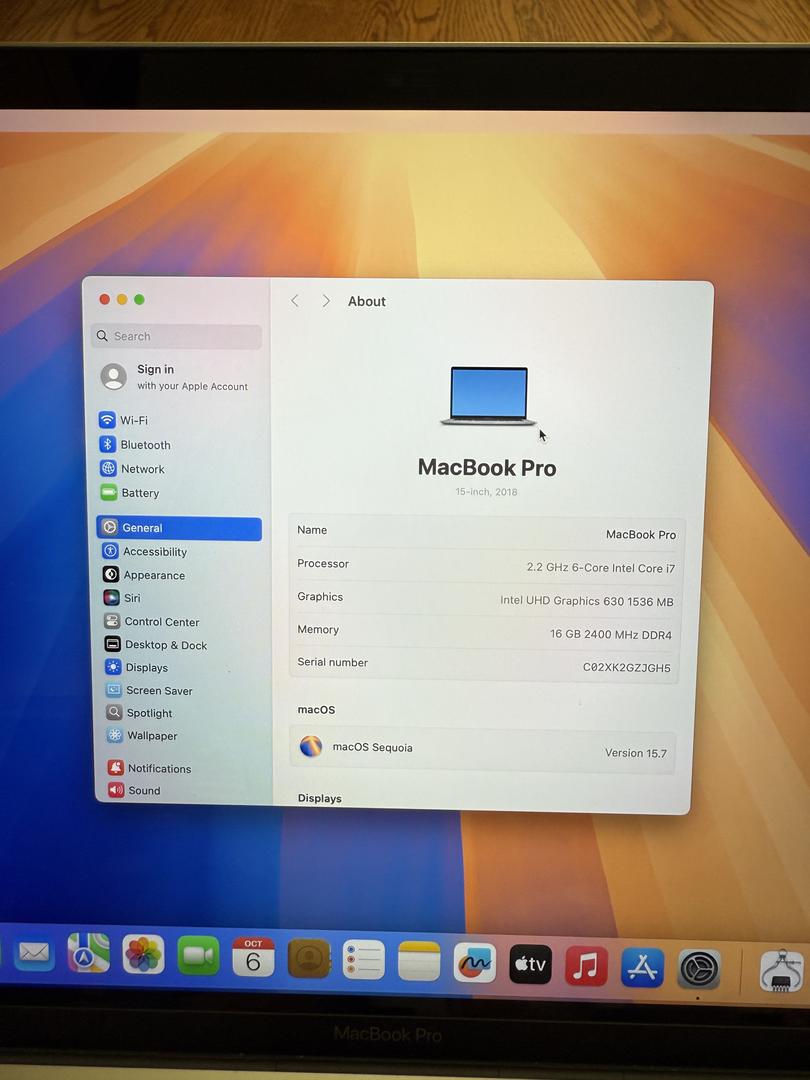This screenshot has height=1080, width=810.
Task: Select Wallpaper settings
Action: click(151, 736)
